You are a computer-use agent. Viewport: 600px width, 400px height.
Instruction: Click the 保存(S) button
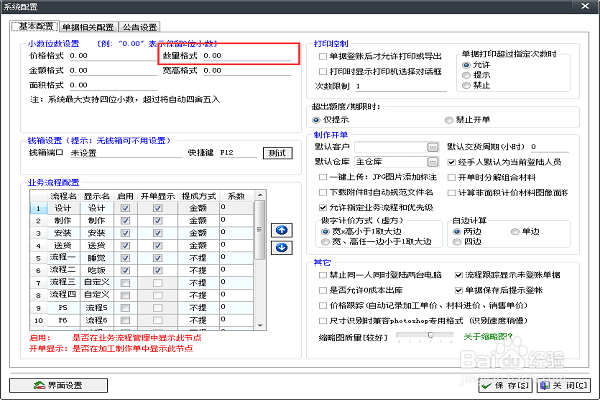click(505, 385)
